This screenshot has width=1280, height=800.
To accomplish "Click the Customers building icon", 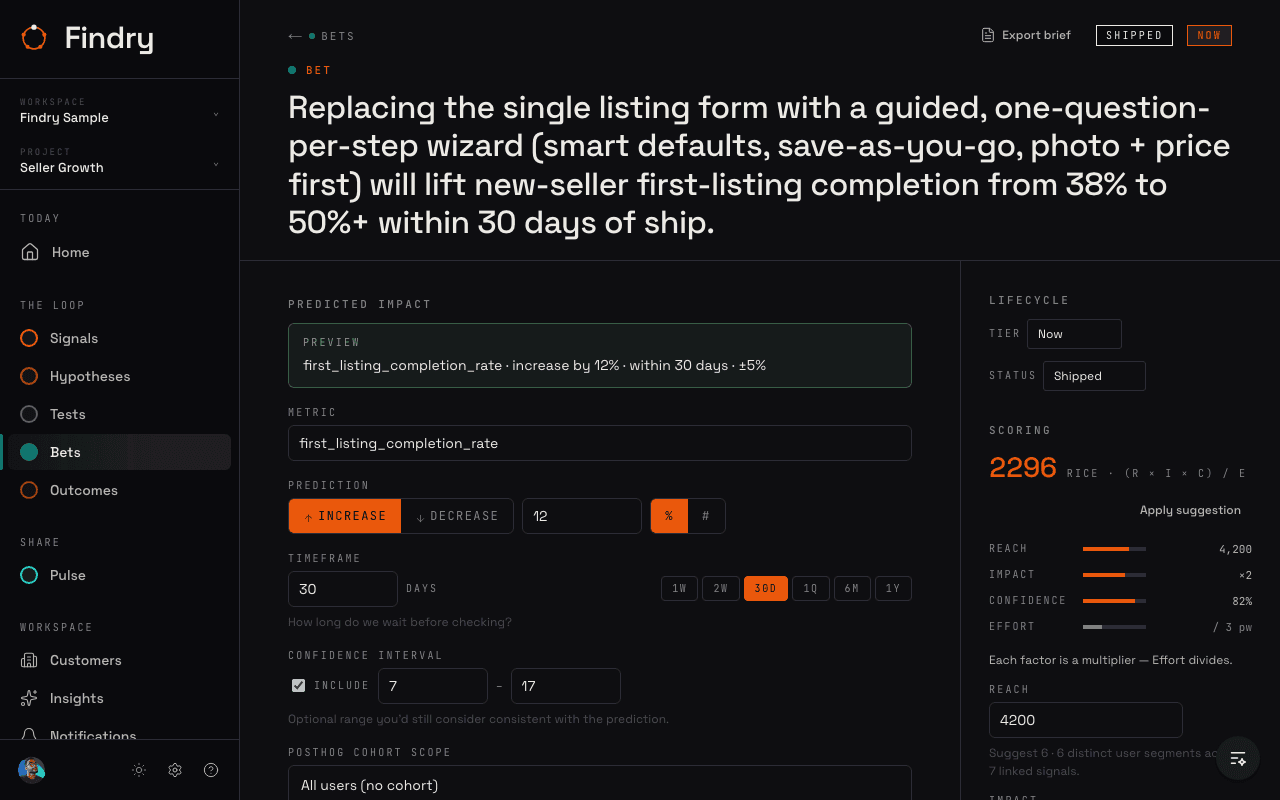I will pyautogui.click(x=30, y=660).
